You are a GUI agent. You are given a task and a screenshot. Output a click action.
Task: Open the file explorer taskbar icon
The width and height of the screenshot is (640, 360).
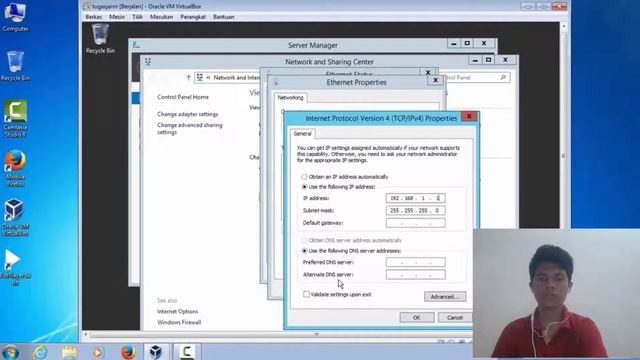click(69, 352)
